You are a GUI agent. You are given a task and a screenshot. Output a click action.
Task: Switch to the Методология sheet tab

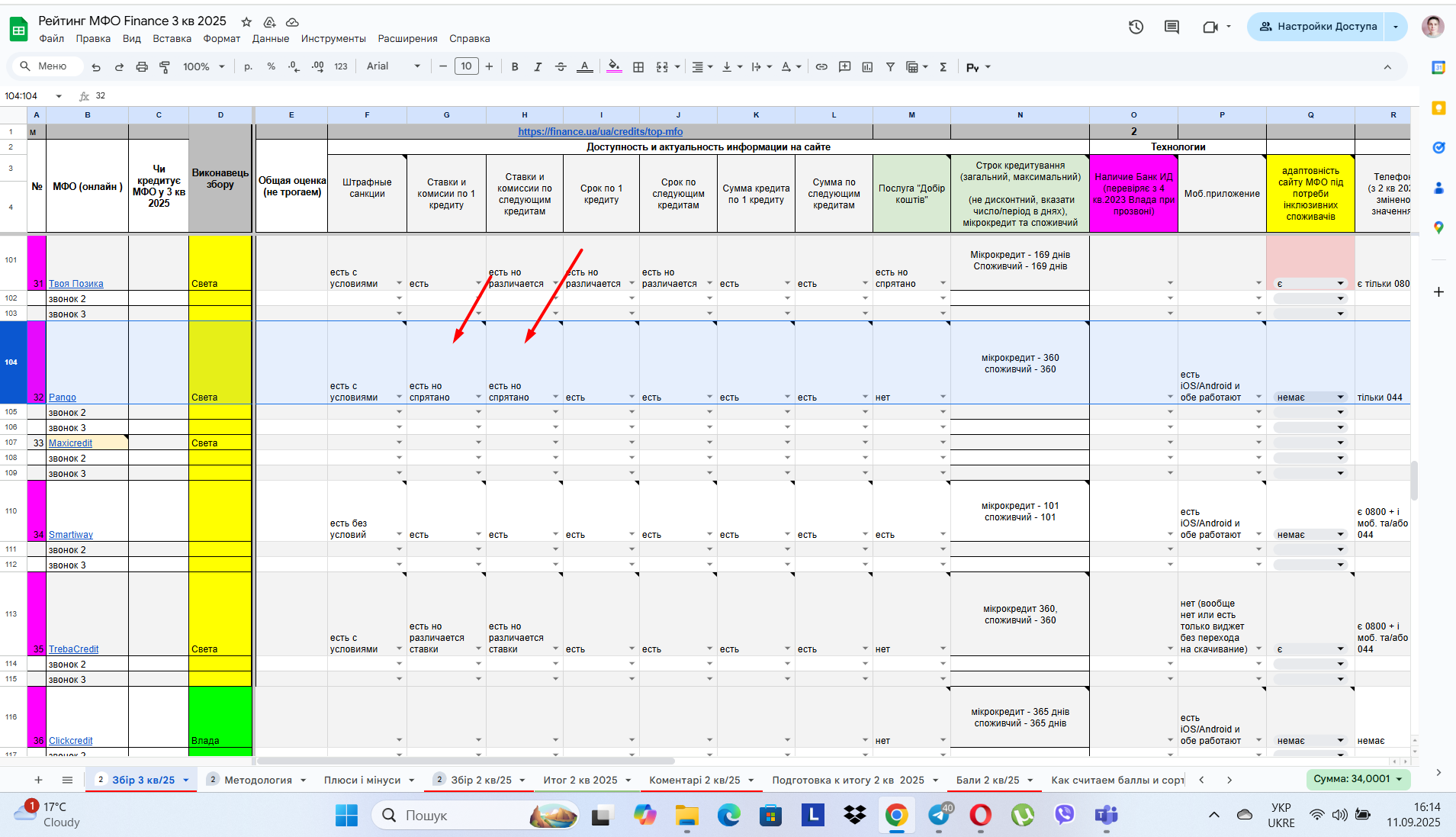tap(258, 780)
